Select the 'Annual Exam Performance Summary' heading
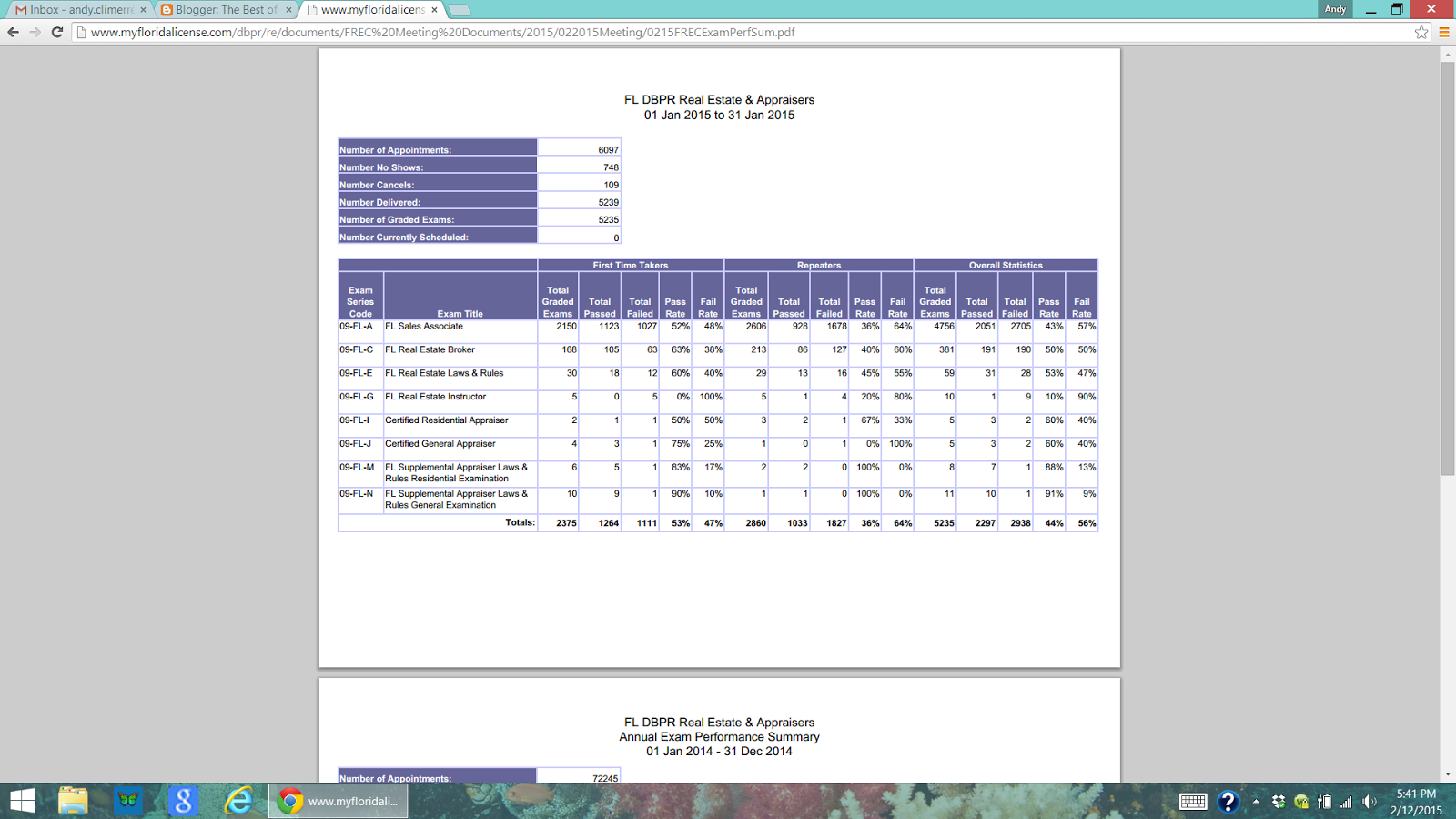The height and width of the screenshot is (819, 1456). click(x=719, y=737)
